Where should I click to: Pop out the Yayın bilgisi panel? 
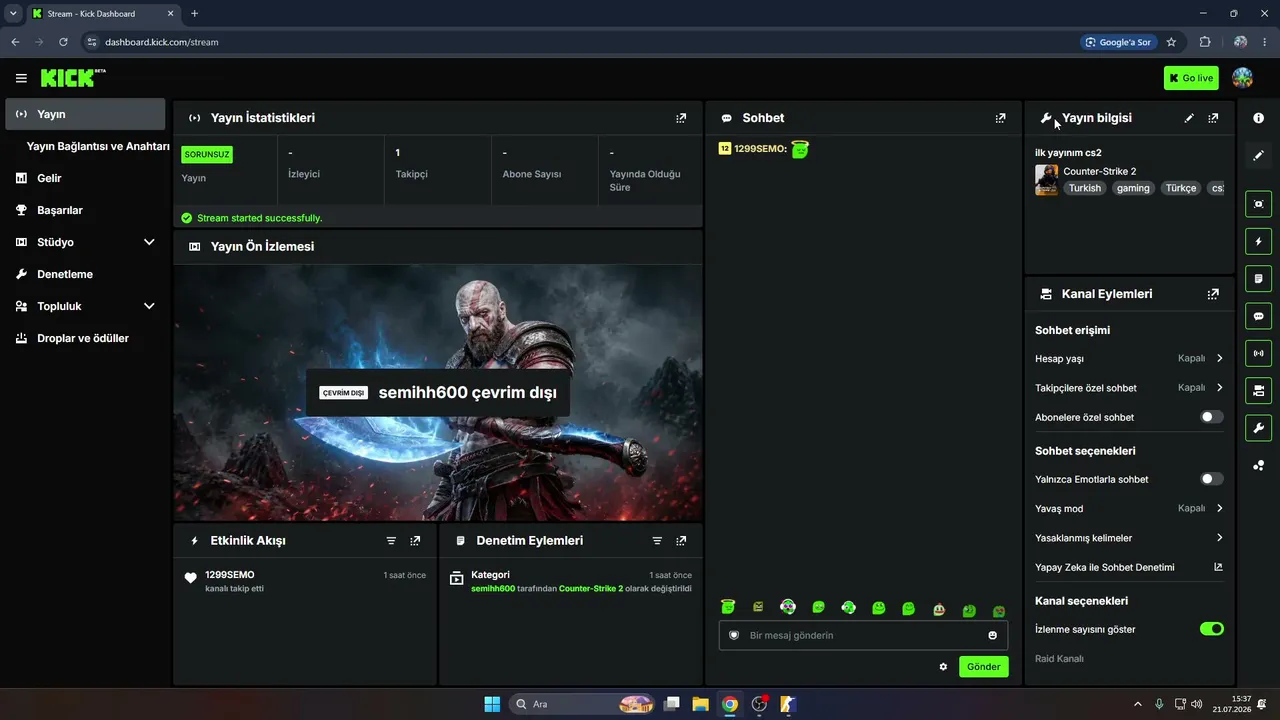(1213, 118)
